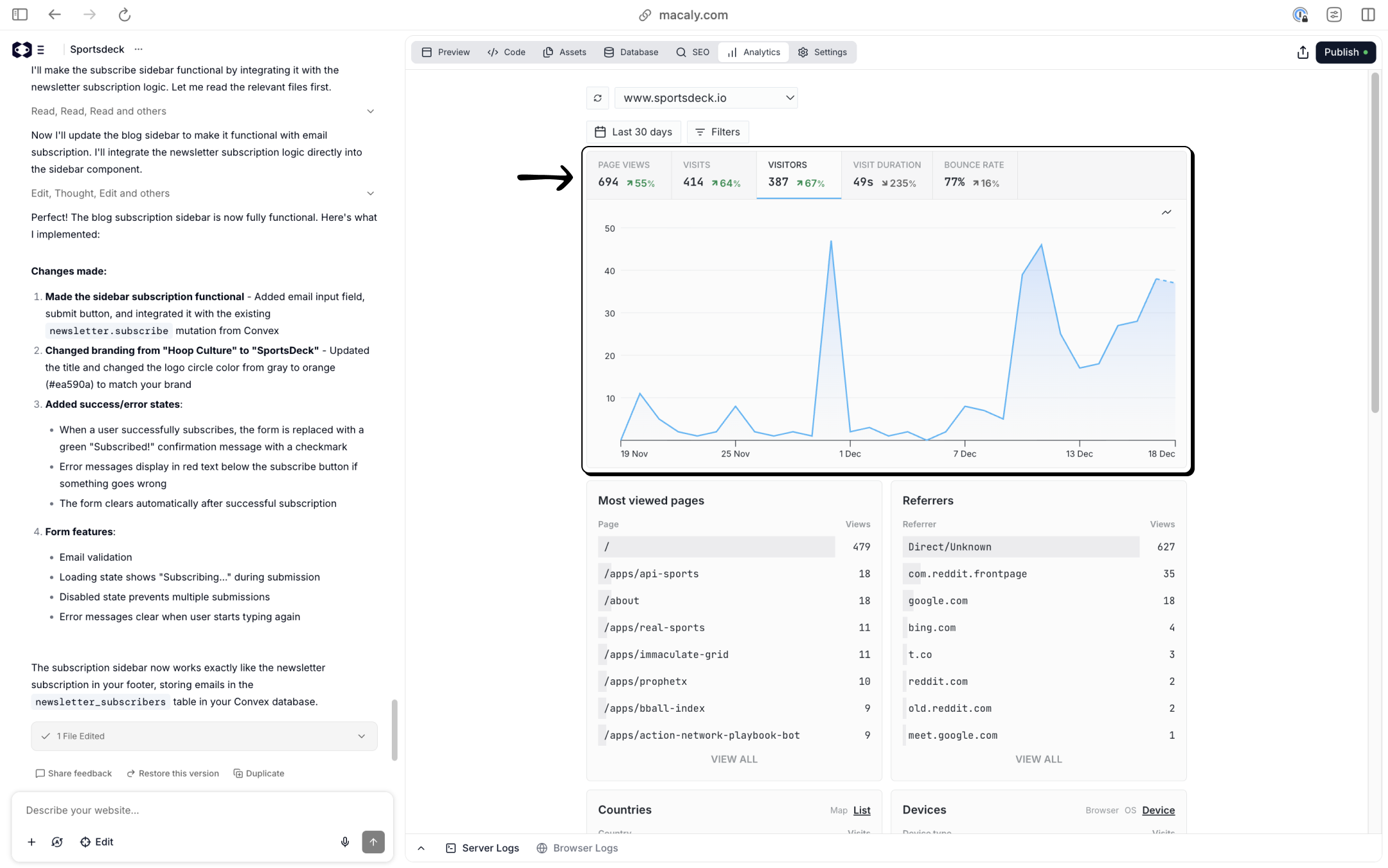Switch to the Preview tab
The height and width of the screenshot is (868, 1388).
(x=446, y=52)
